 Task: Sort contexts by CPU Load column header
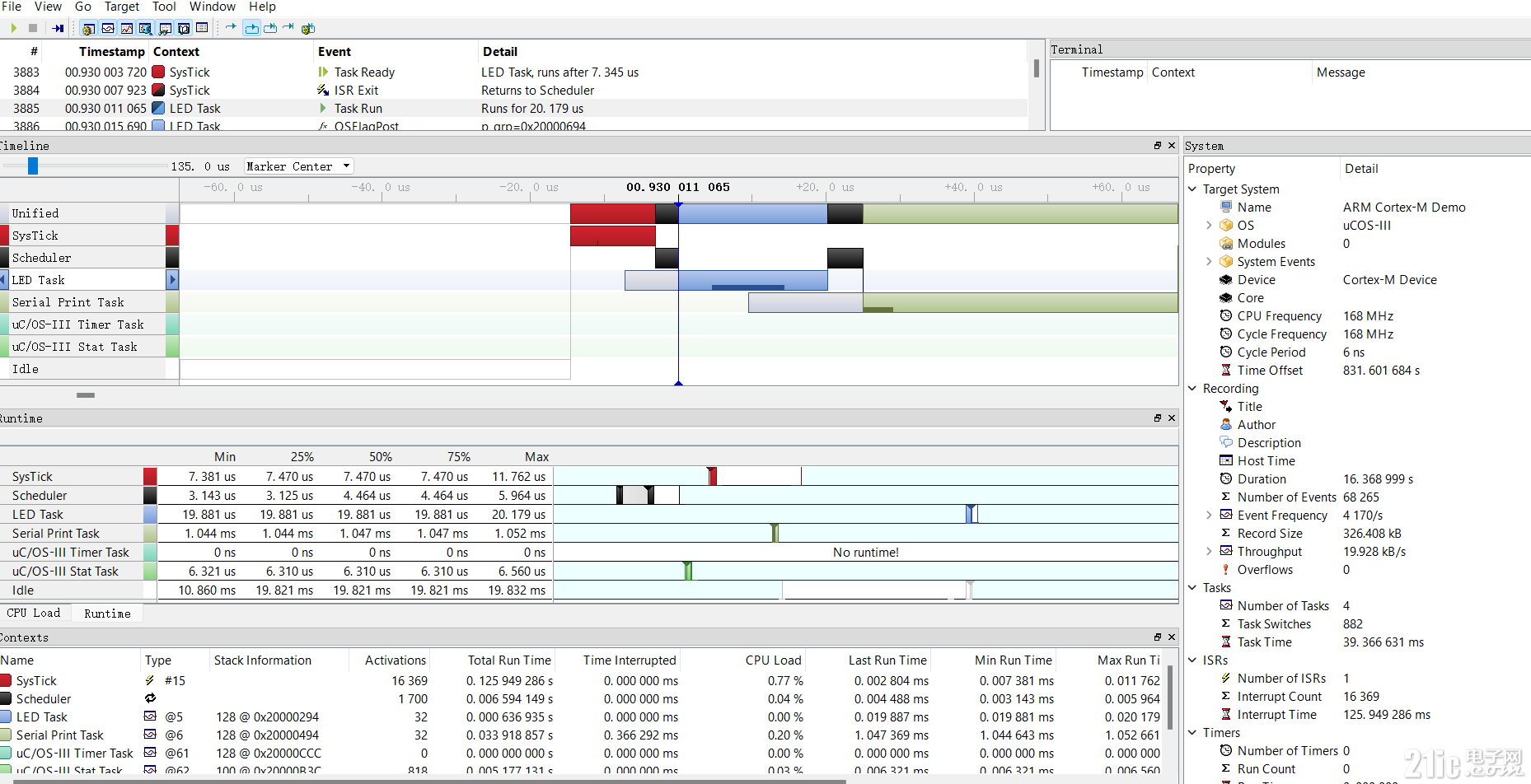tap(773, 660)
